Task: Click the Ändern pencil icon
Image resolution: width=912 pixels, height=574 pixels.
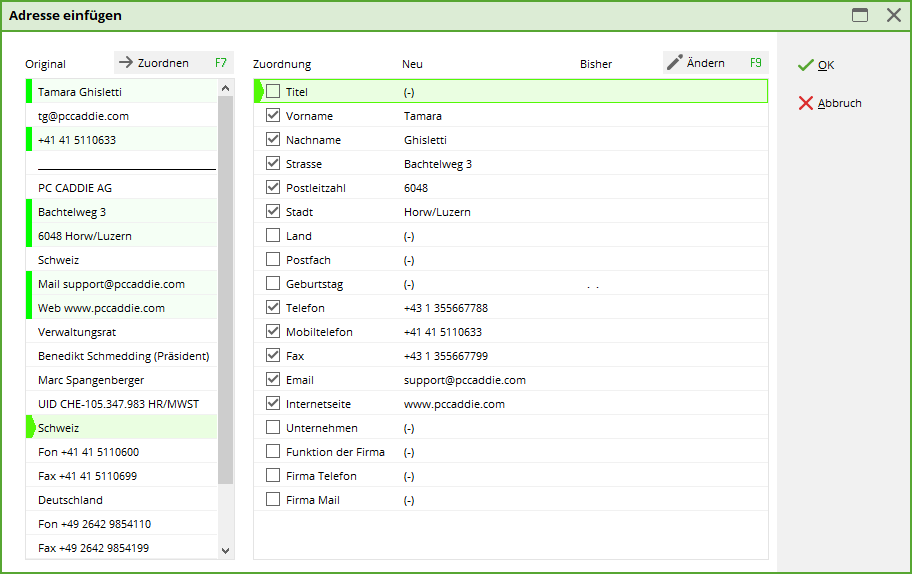Action: (675, 63)
